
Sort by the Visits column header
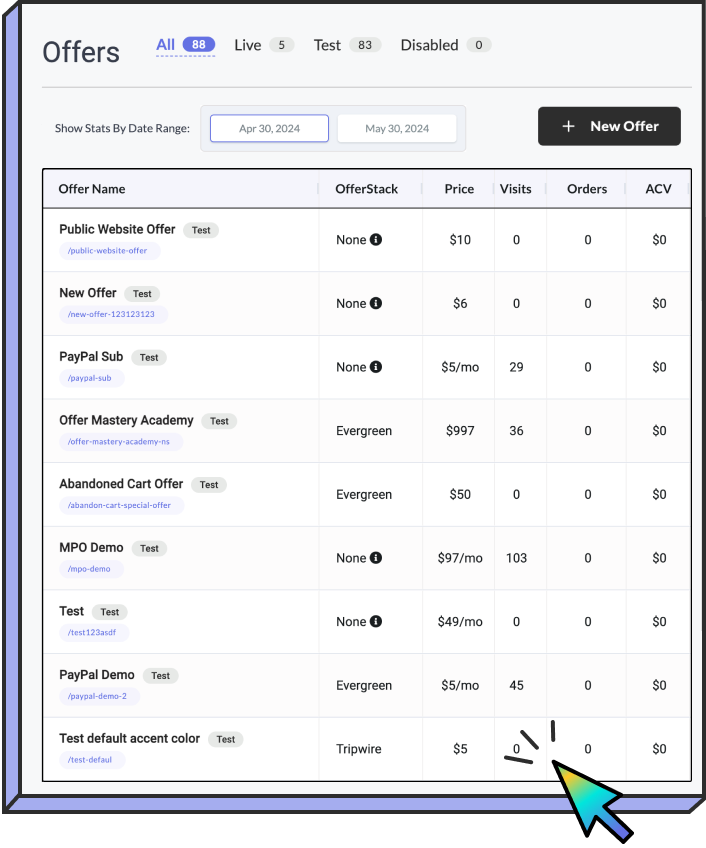516,189
